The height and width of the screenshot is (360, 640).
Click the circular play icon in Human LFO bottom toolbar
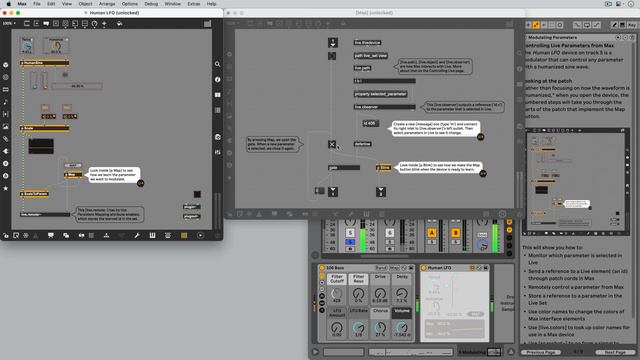pyautogui.click(x=200, y=236)
